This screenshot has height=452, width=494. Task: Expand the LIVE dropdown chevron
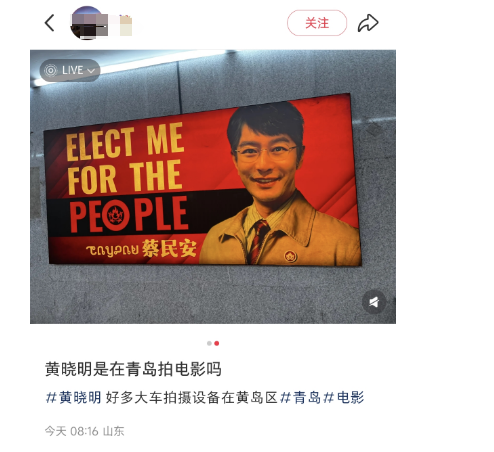coord(91,71)
